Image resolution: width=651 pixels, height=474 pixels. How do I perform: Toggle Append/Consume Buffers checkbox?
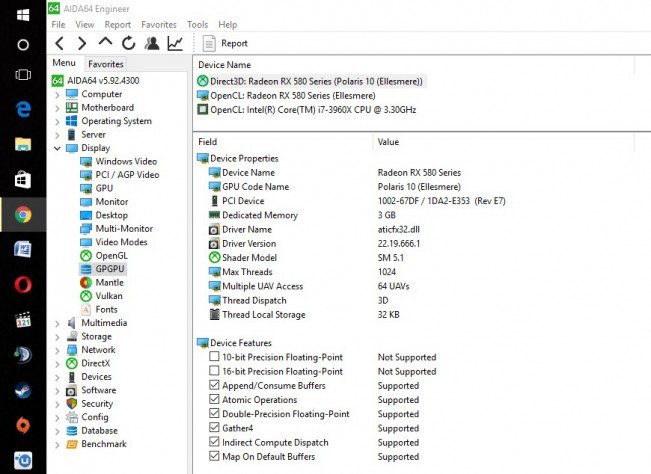[x=214, y=385]
